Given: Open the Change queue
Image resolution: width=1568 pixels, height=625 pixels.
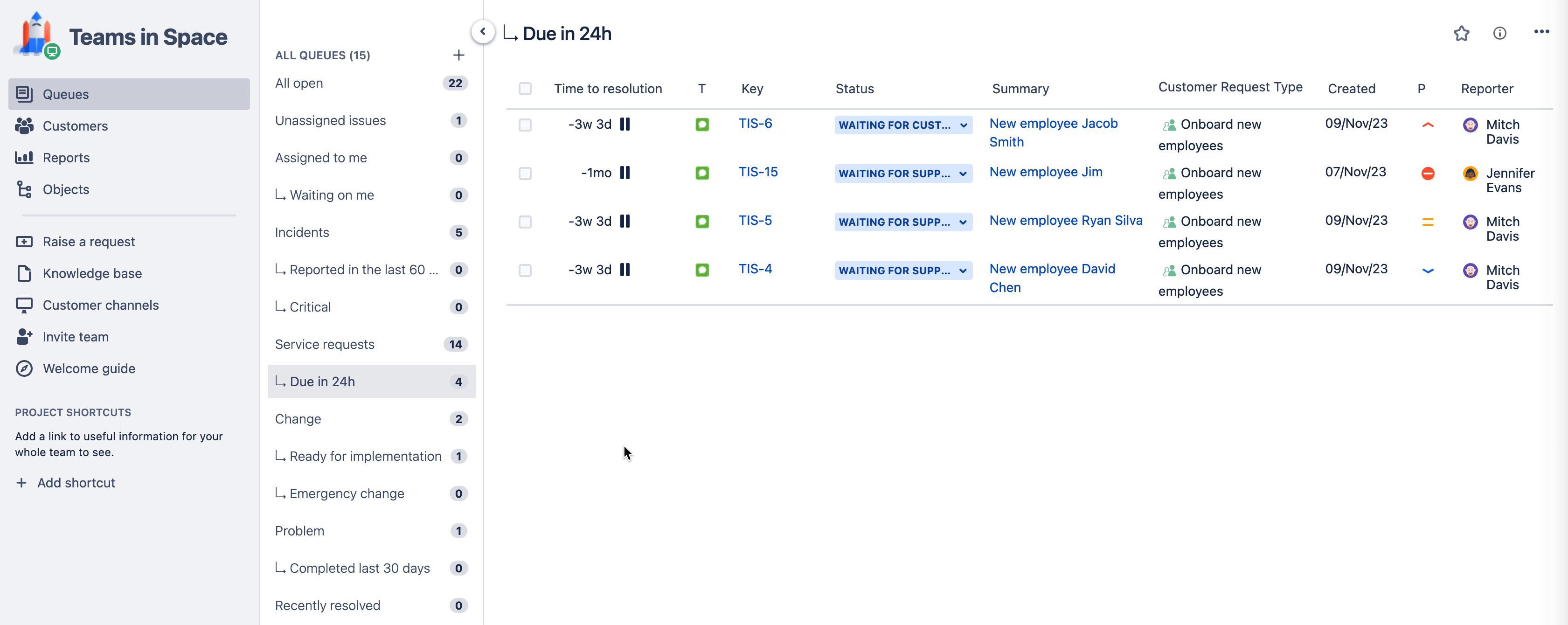Looking at the screenshot, I should click(371, 419).
